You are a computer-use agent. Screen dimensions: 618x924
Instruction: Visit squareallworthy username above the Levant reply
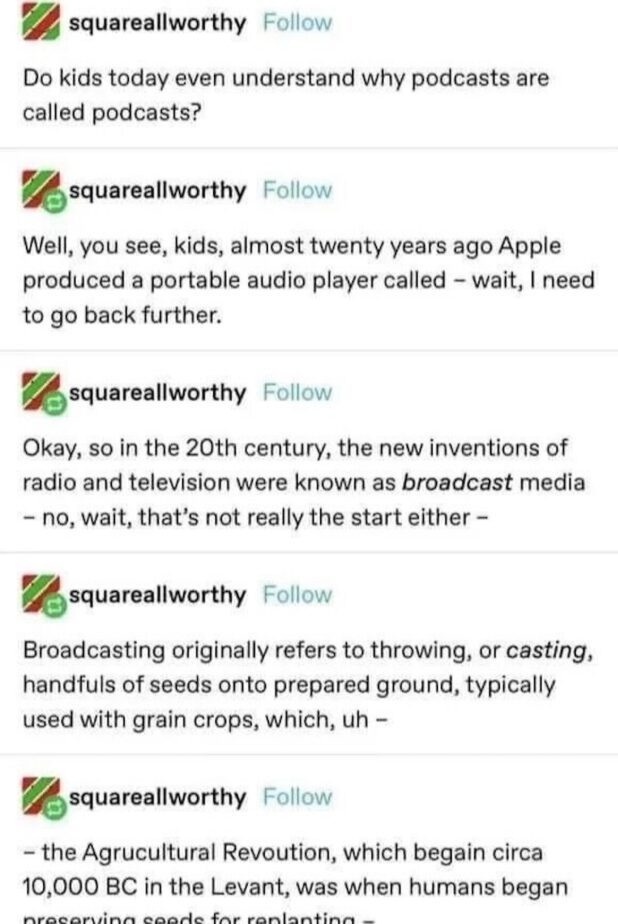click(157, 797)
